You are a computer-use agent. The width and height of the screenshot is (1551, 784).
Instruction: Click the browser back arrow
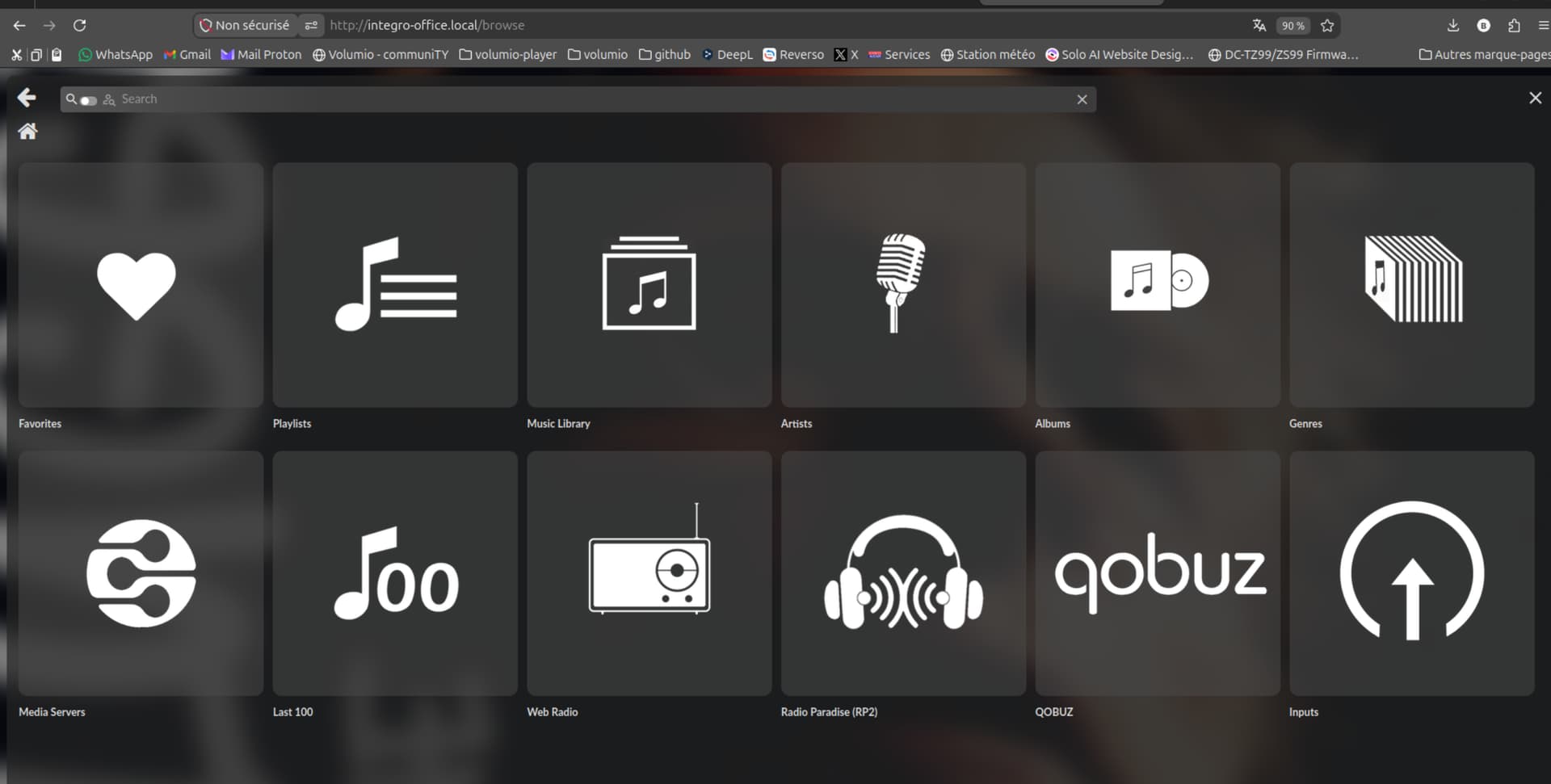[x=19, y=25]
